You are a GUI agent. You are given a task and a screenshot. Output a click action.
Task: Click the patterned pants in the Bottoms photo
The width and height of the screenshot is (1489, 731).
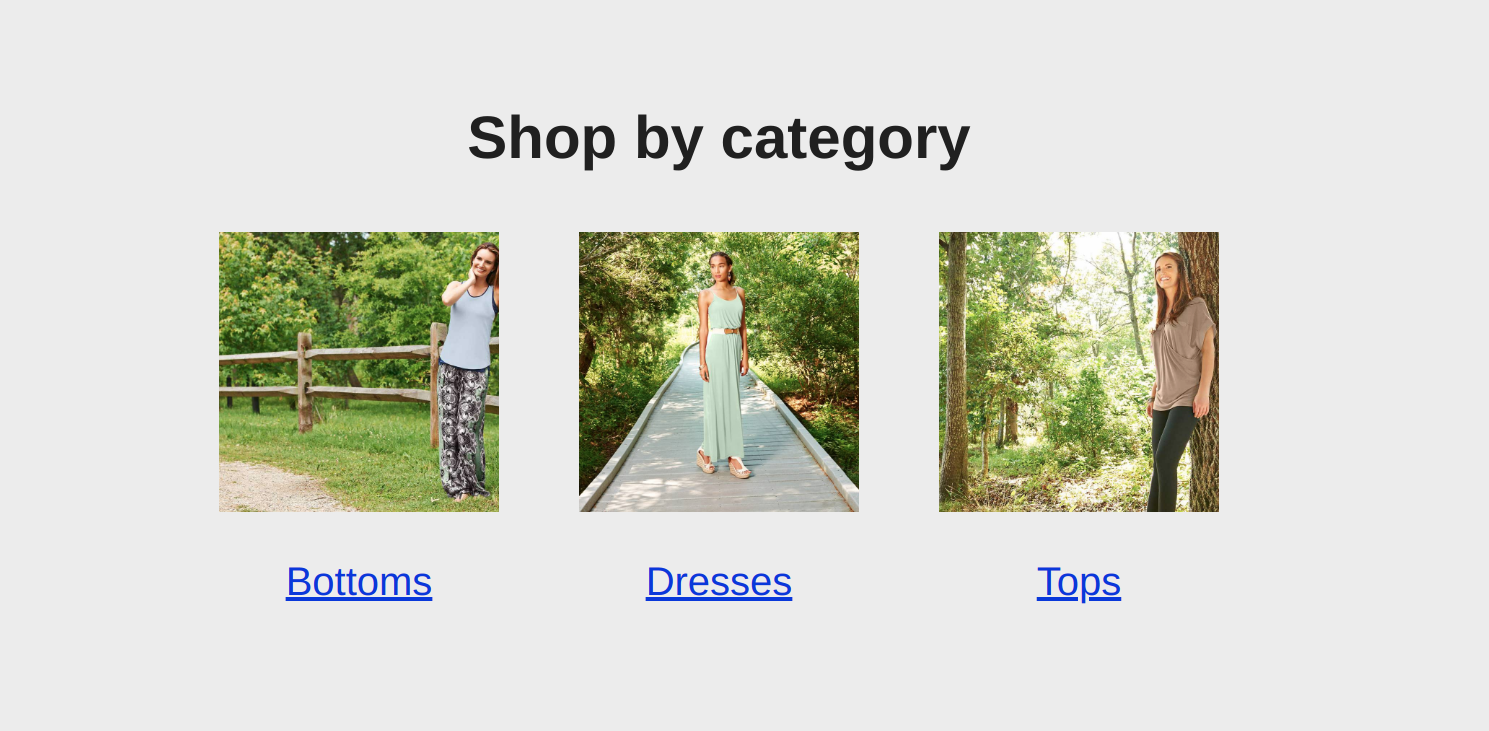pyautogui.click(x=463, y=430)
